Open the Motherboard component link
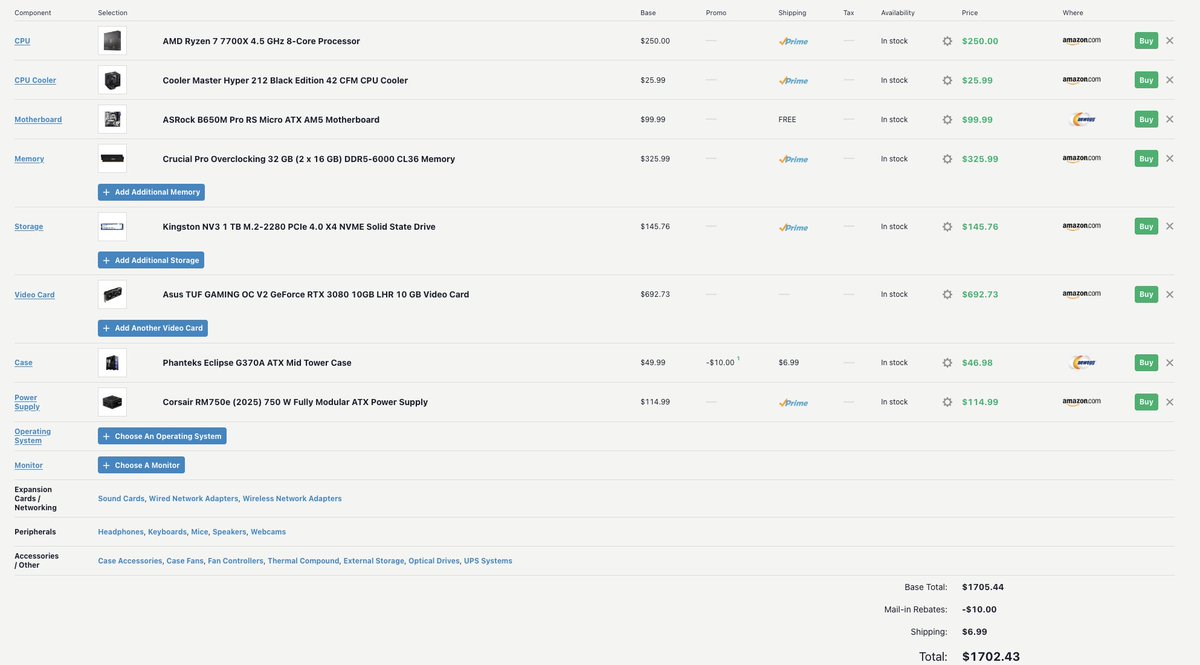The width and height of the screenshot is (1200, 665). pos(38,119)
